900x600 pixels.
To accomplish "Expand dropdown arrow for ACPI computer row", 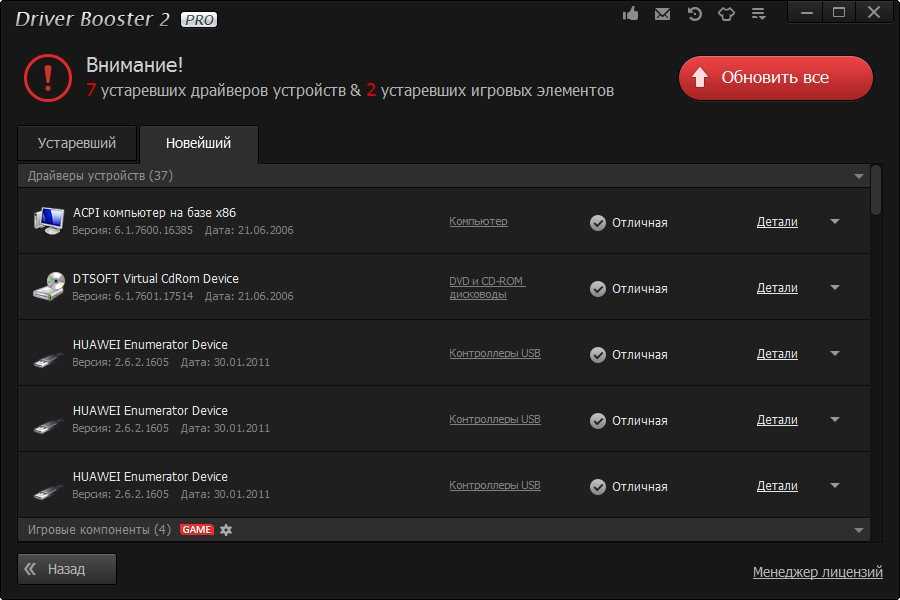I will [835, 221].
